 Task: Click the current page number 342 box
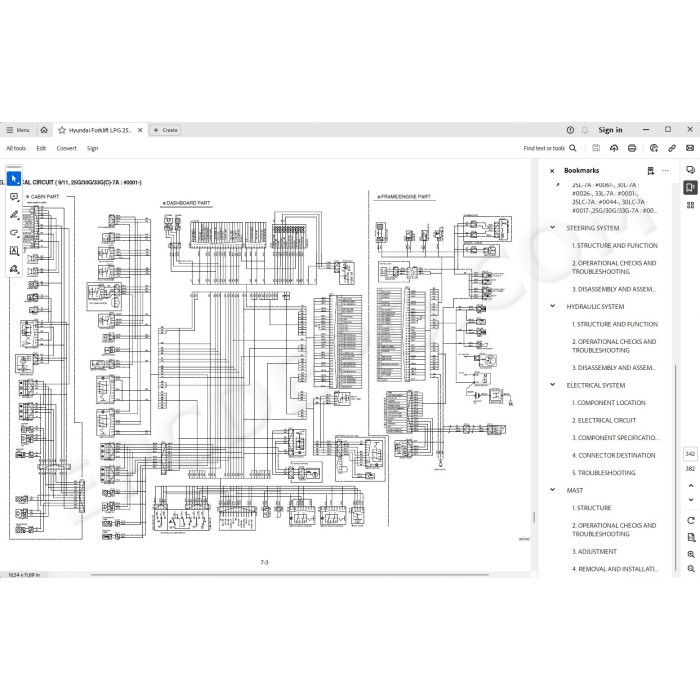(690, 454)
